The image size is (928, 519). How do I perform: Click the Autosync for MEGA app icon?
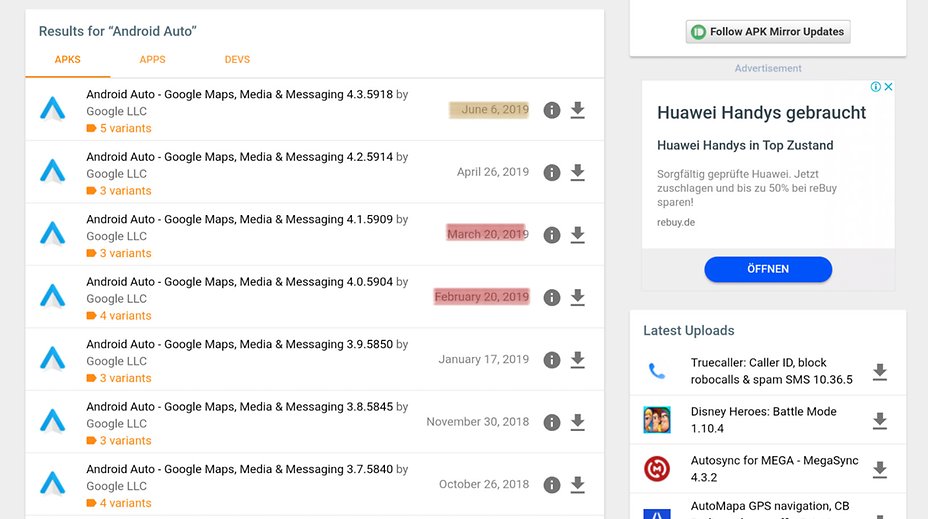pyautogui.click(x=657, y=469)
